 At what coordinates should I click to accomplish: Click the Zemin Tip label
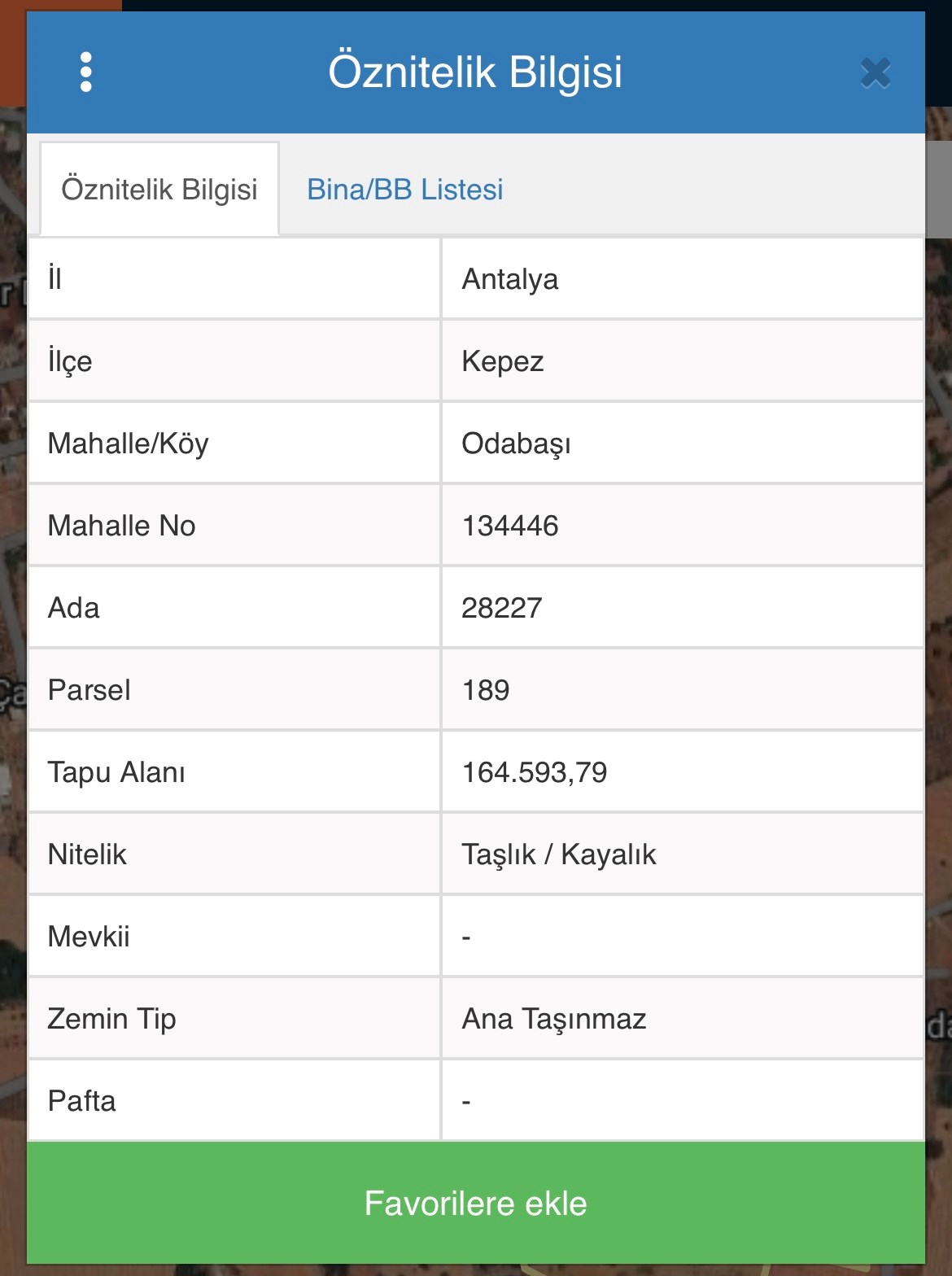112,1019
